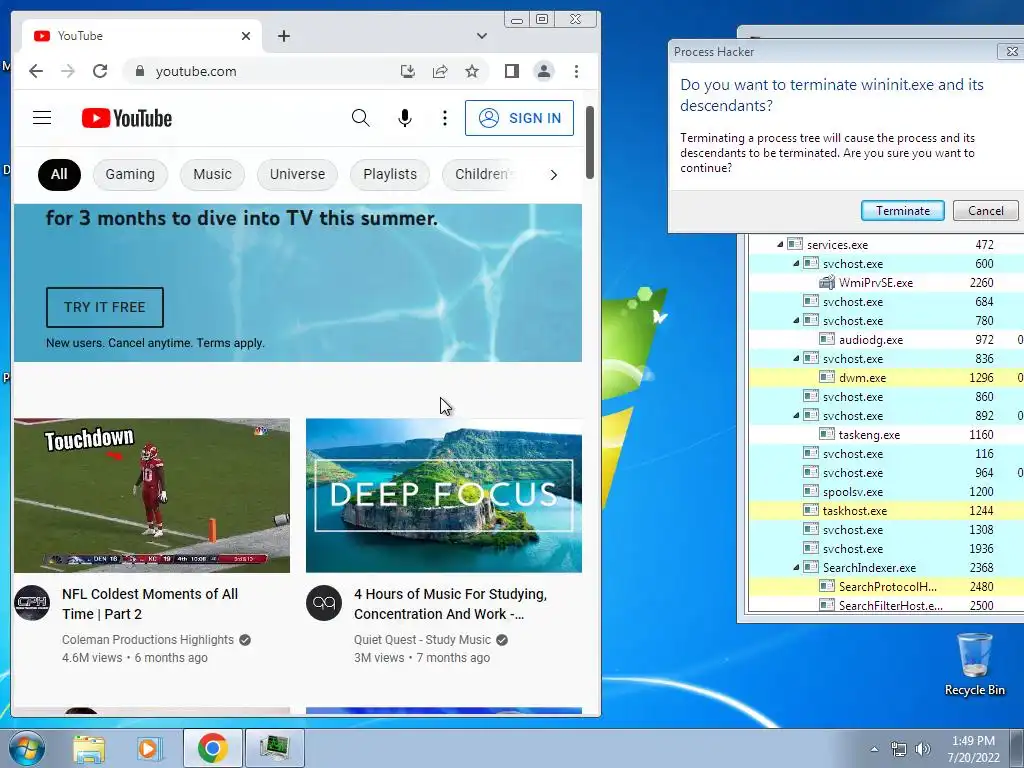Open NFL Coldest Moments video title
Image resolution: width=1024 pixels, height=768 pixels.
(x=150, y=604)
